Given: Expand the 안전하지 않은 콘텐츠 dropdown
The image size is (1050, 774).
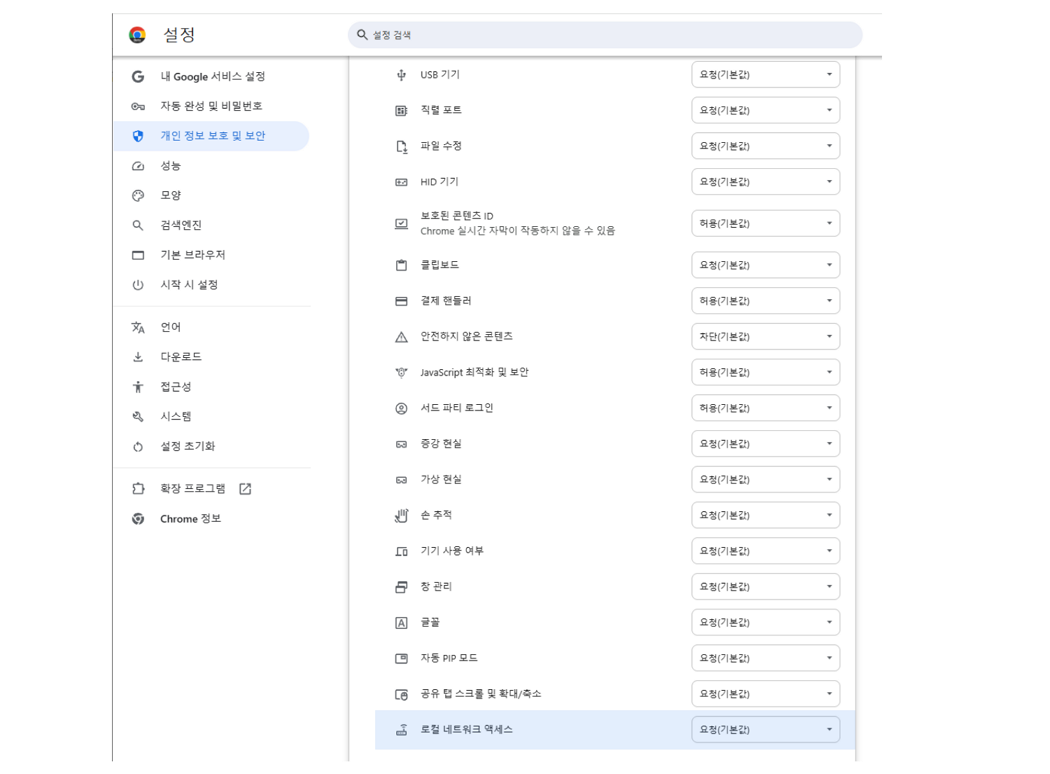Looking at the screenshot, I should pos(765,337).
